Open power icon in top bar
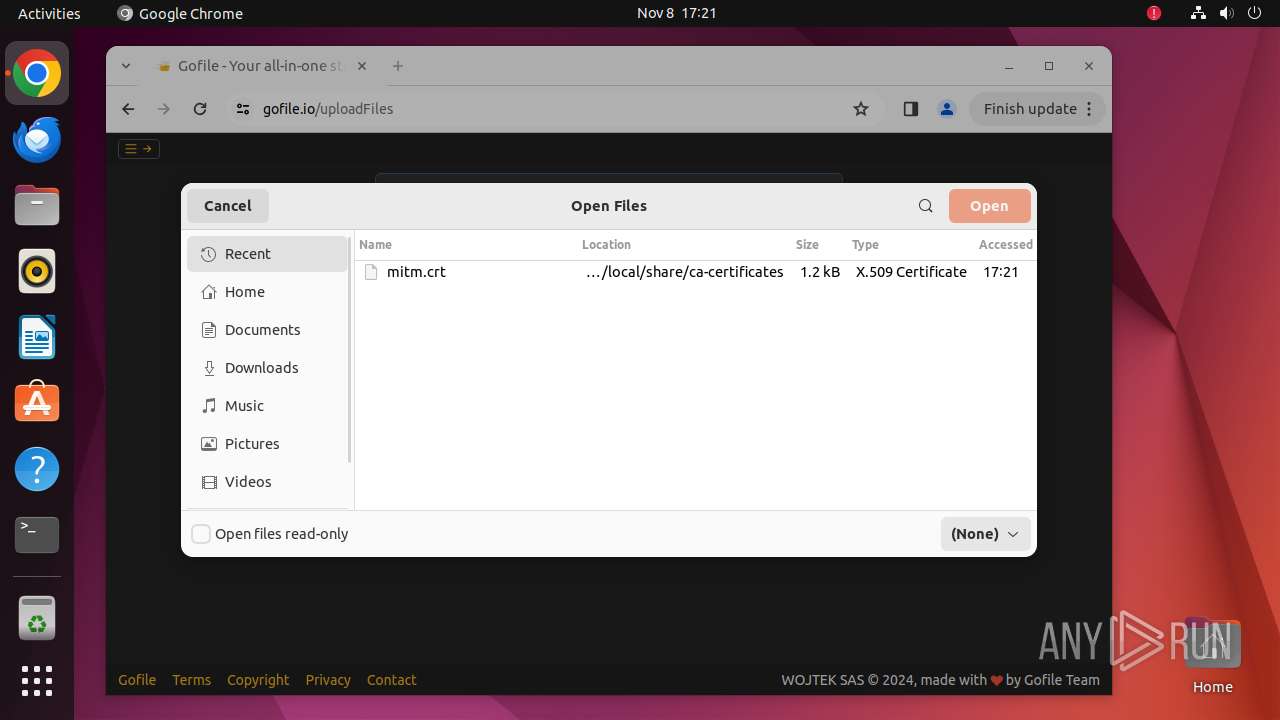 point(1254,13)
